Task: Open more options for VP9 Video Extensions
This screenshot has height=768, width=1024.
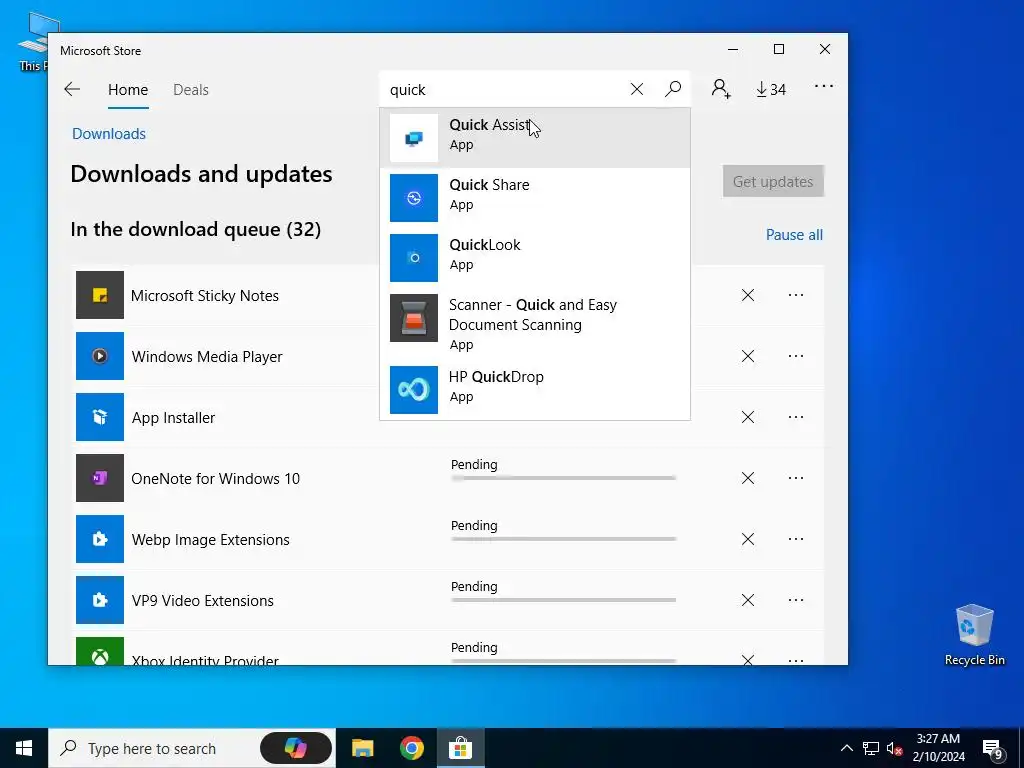Action: tap(795, 600)
